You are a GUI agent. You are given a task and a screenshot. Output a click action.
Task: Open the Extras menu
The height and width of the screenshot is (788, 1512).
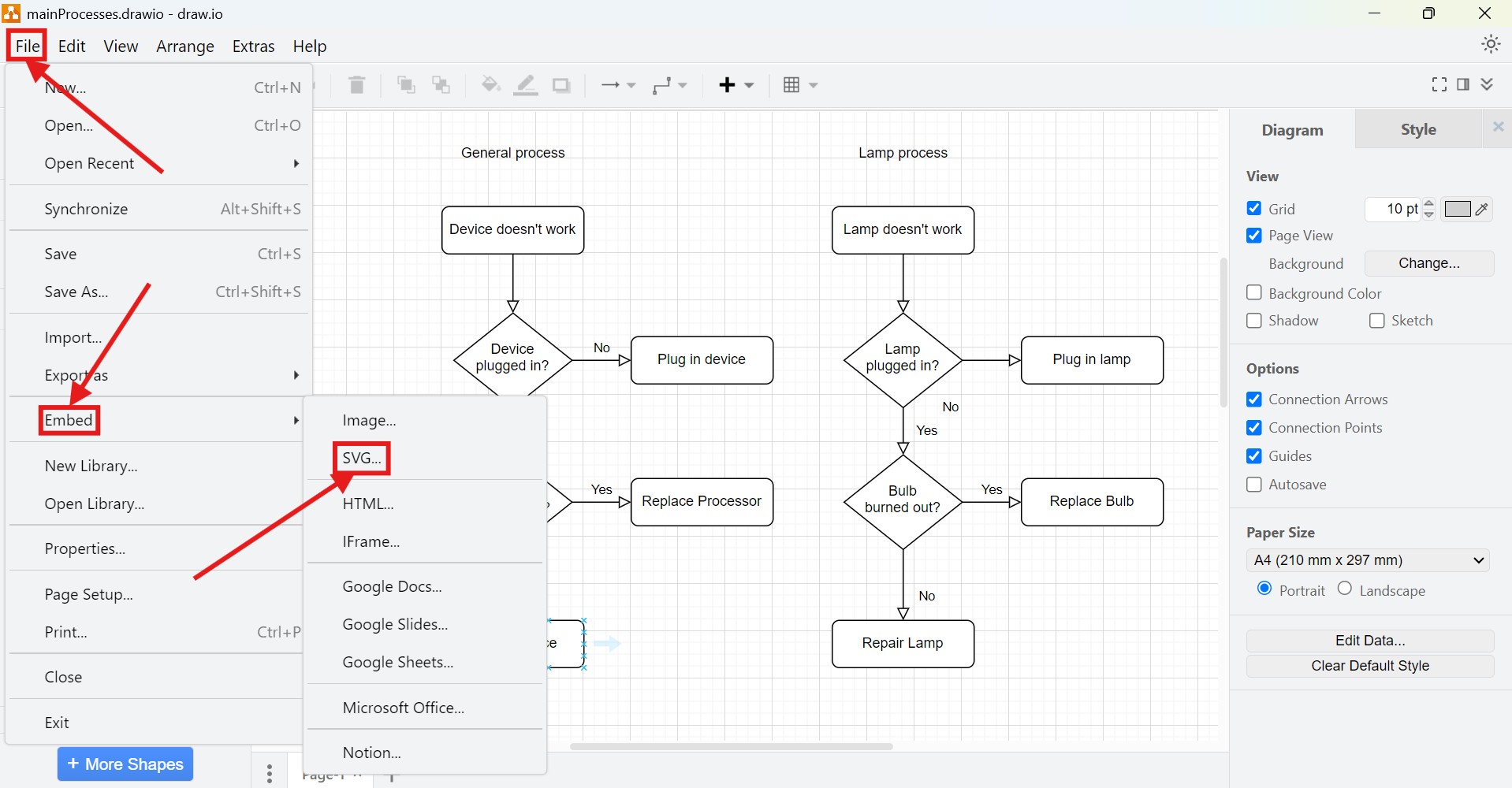[253, 46]
